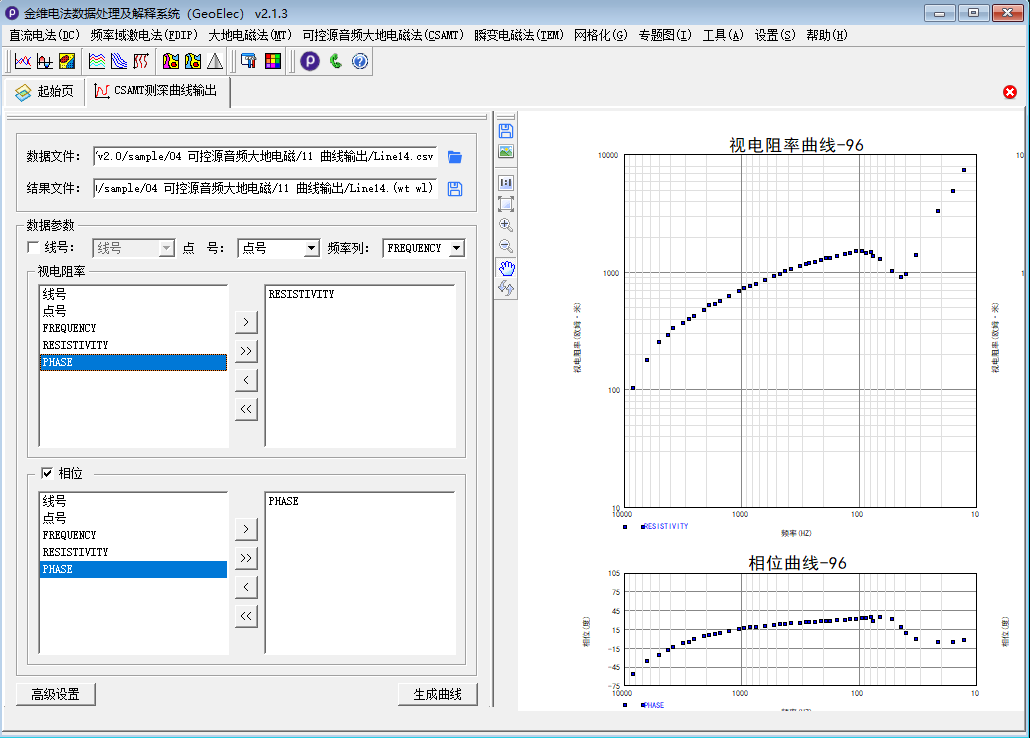Click the 高级设置 button
This screenshot has width=1030, height=738.
pyautogui.click(x=56, y=694)
